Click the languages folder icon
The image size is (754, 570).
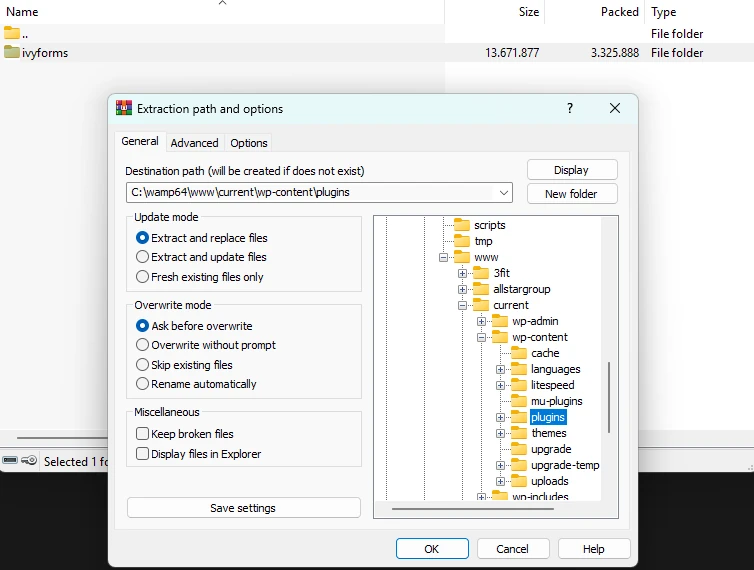point(519,369)
